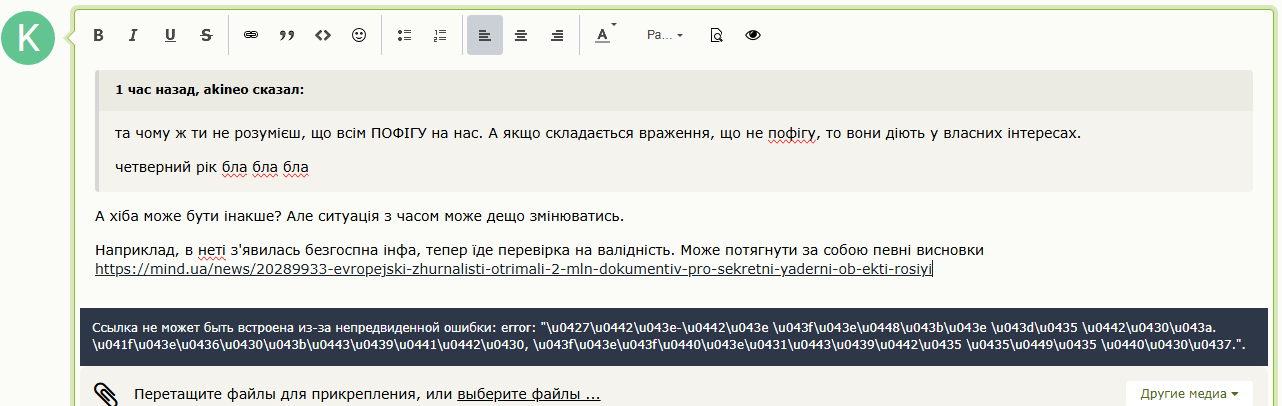Click the quoted text 'четвертий рік бла бла бла'
This screenshot has height=406, width=1282.
pos(212,165)
